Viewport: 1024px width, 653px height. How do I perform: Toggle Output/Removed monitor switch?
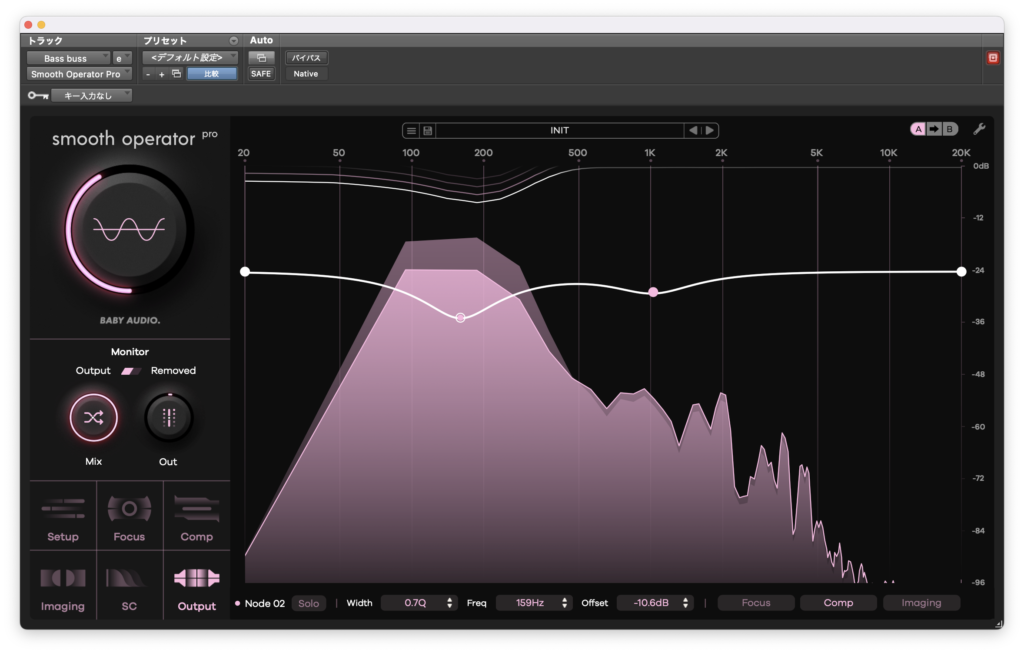131,371
